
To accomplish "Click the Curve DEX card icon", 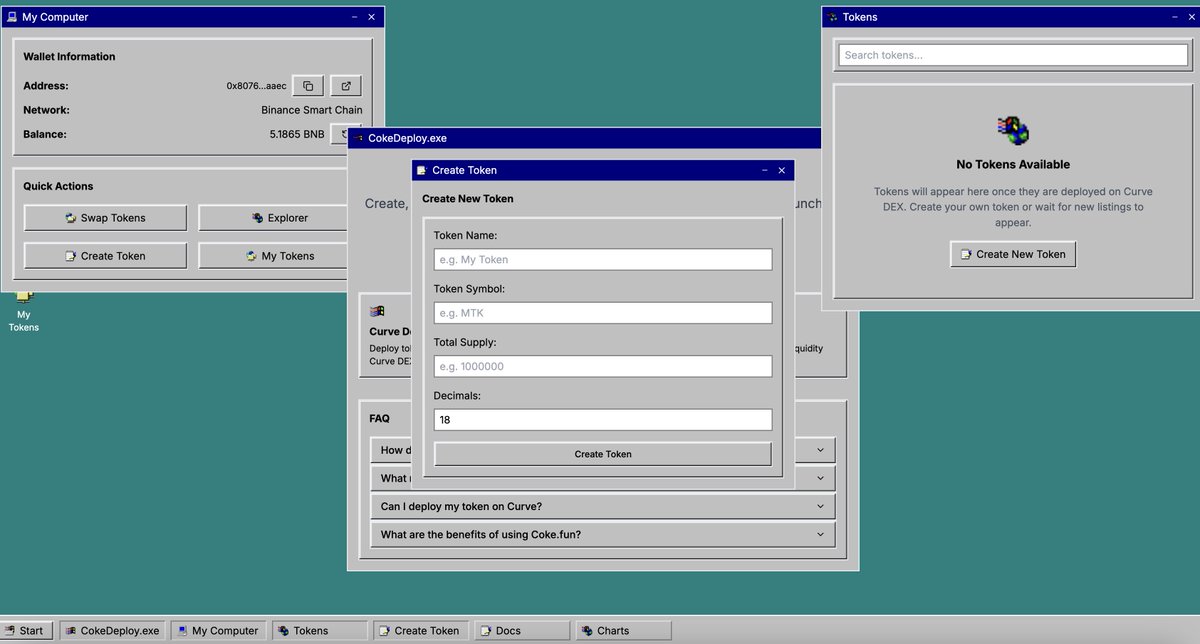I will click(x=377, y=312).
